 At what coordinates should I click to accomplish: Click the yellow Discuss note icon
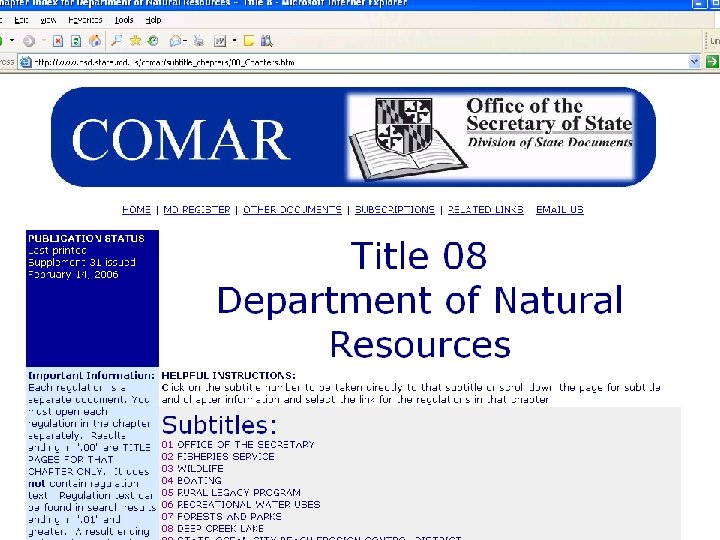tap(248, 41)
